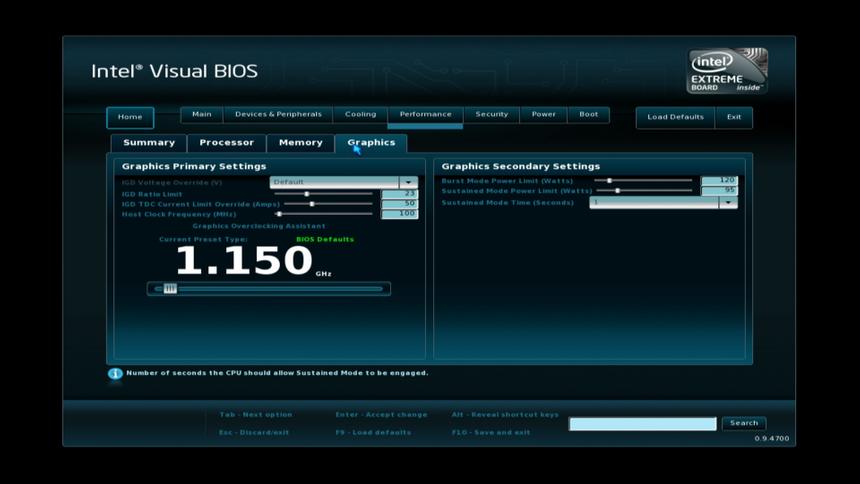Select the Boot menu tab
Image resolution: width=860 pixels, height=484 pixels.
(589, 115)
